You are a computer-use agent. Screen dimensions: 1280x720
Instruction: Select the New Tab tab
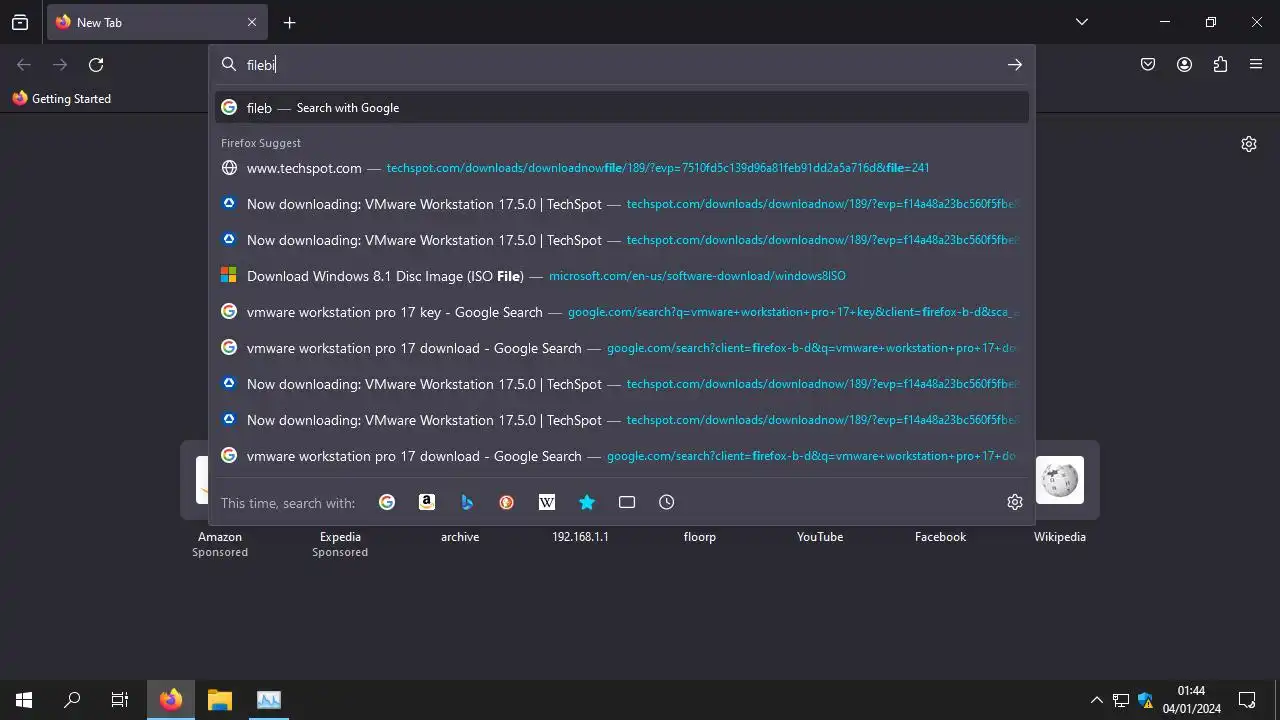157,22
